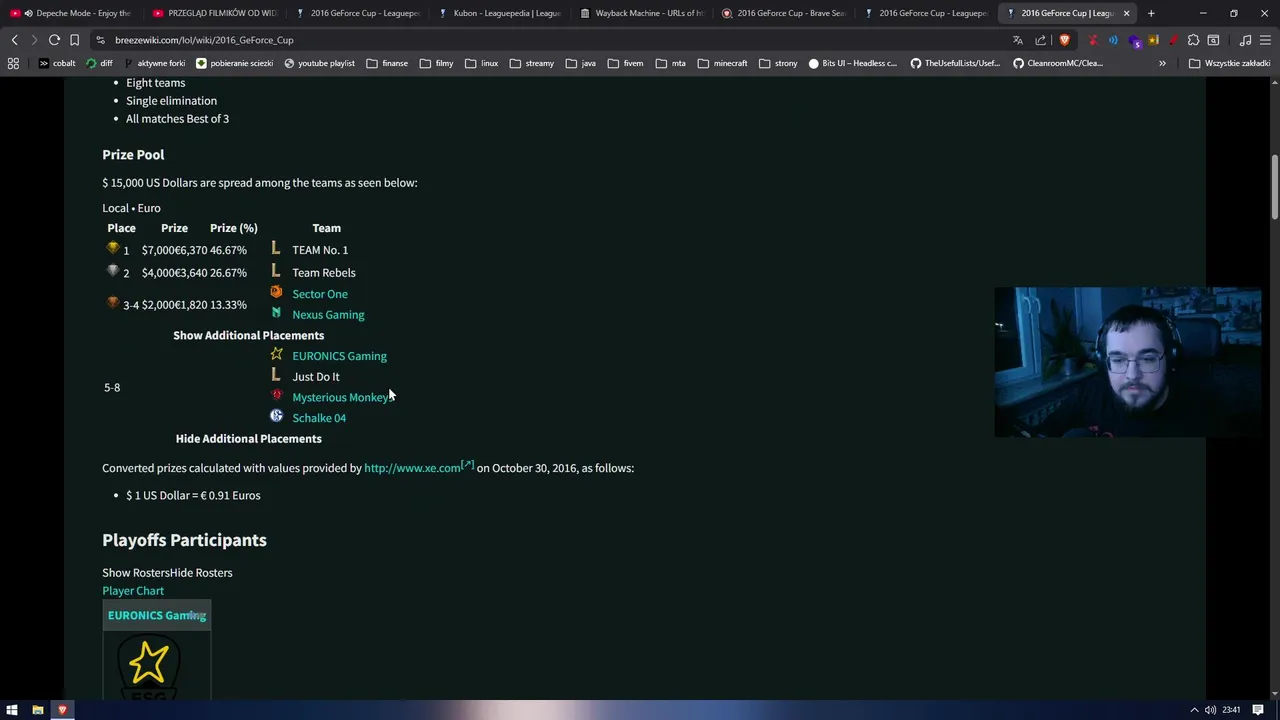Open the browser extensions puzzle icon
This screenshot has width=1280, height=720.
click(1193, 40)
